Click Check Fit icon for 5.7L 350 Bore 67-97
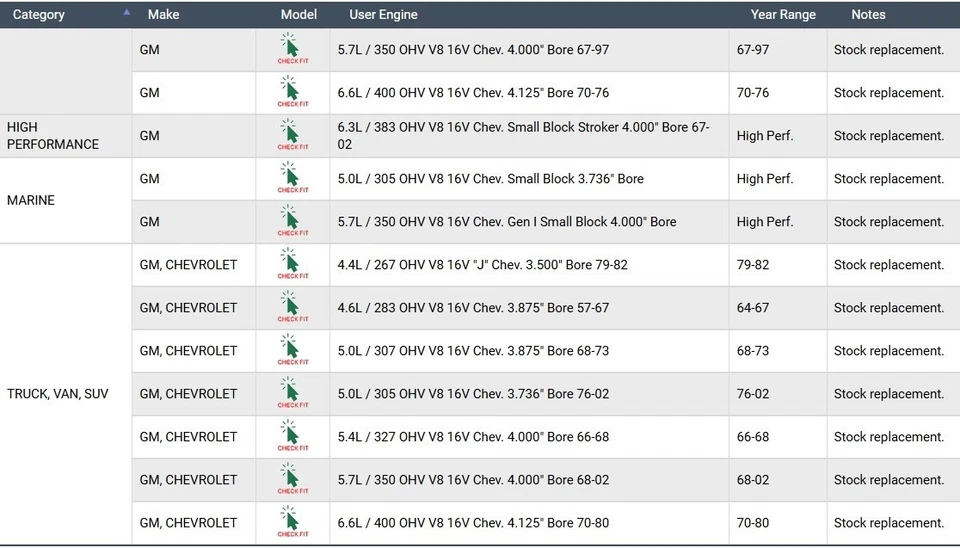Viewport: 960px width, 548px height. point(292,49)
